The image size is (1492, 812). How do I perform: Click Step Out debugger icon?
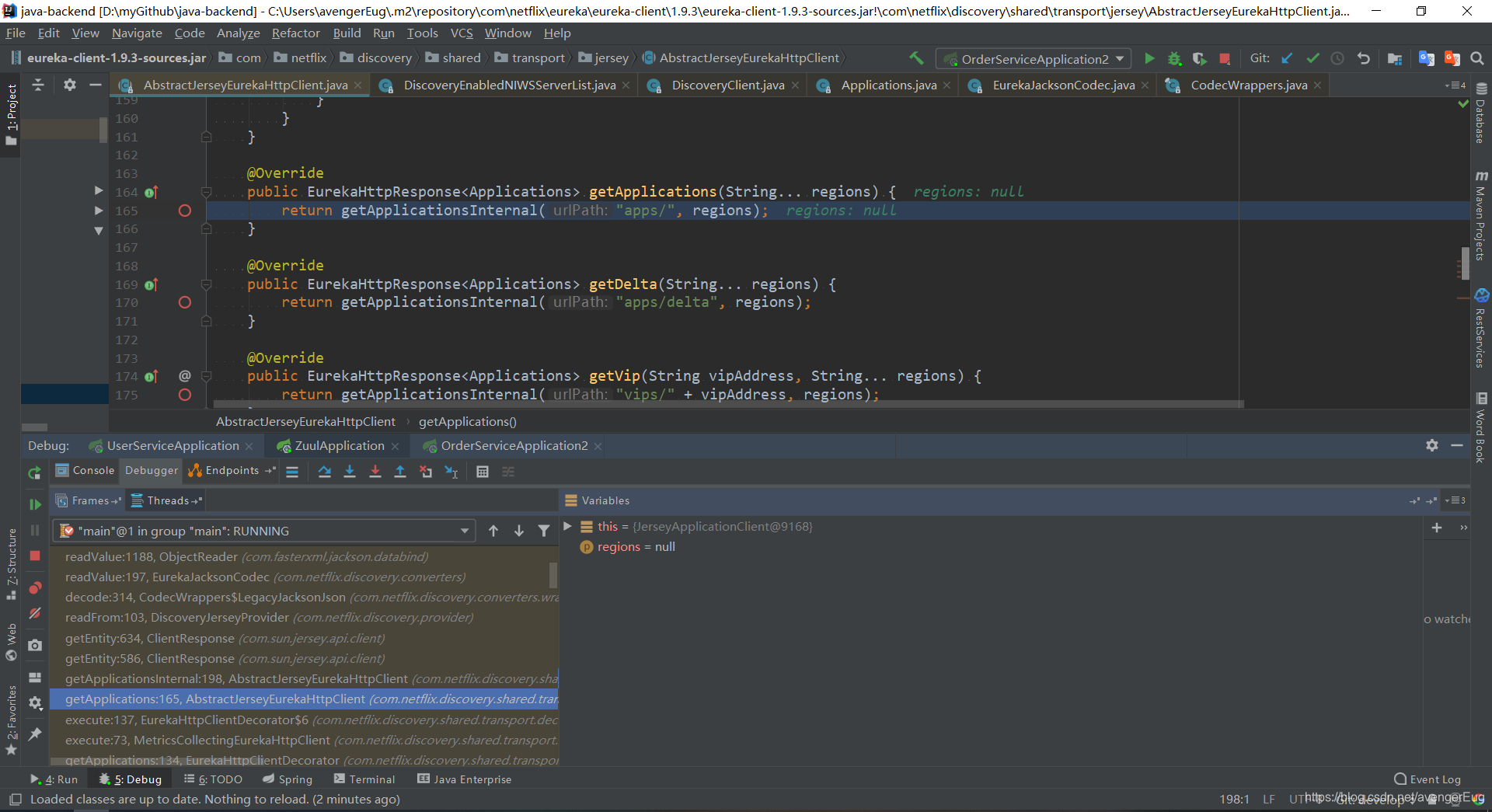tap(400, 472)
